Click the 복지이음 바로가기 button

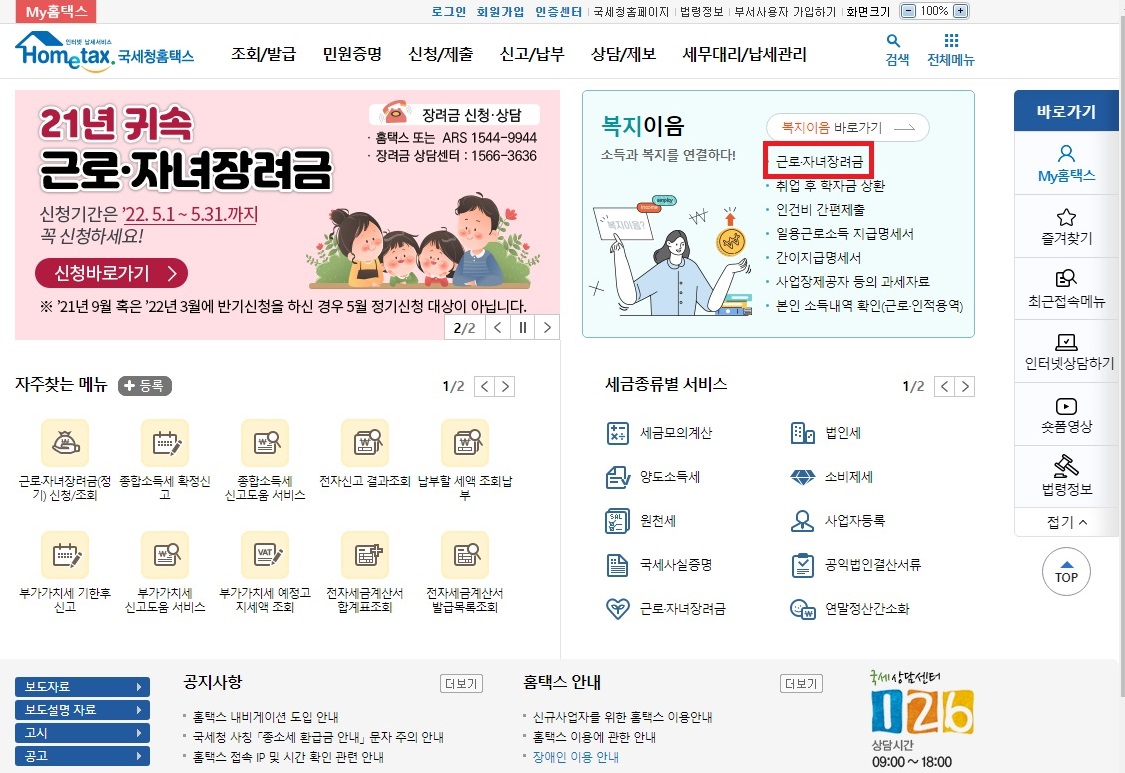pos(847,128)
